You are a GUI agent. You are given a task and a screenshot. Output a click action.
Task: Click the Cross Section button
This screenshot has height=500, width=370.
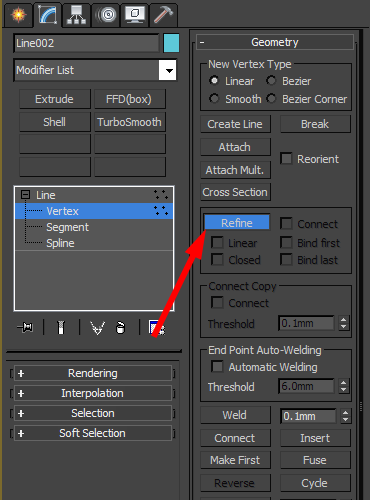pos(235,192)
